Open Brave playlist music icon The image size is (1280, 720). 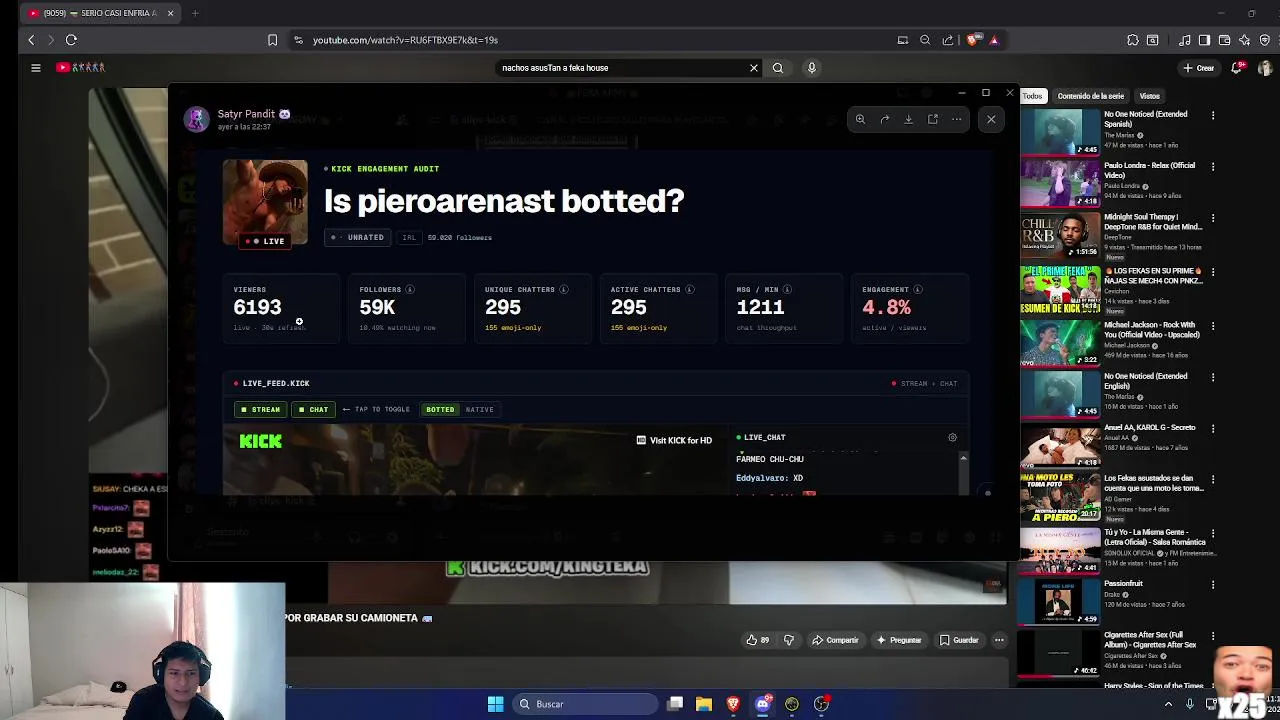point(1185,40)
